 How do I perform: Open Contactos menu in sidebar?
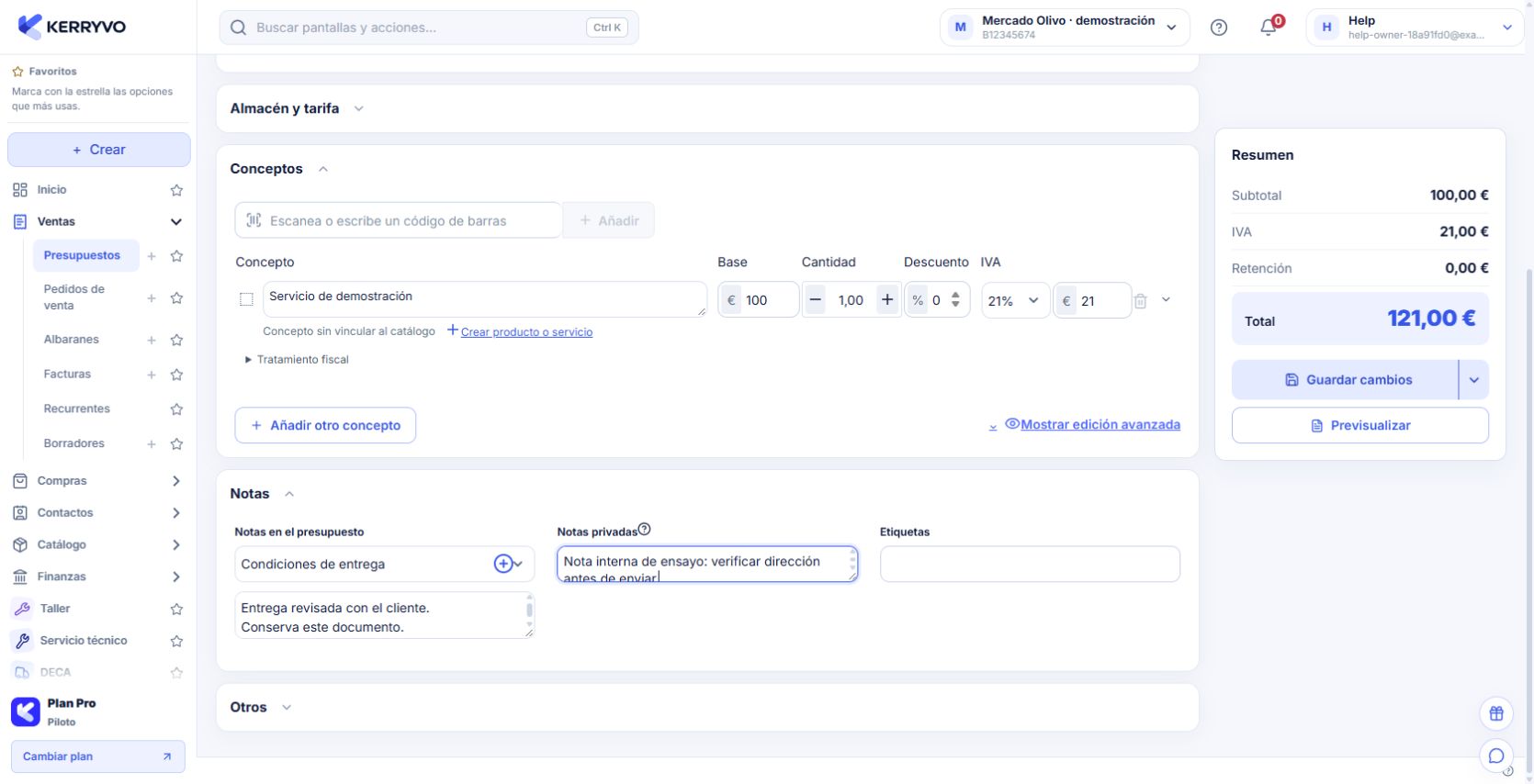pos(98,513)
